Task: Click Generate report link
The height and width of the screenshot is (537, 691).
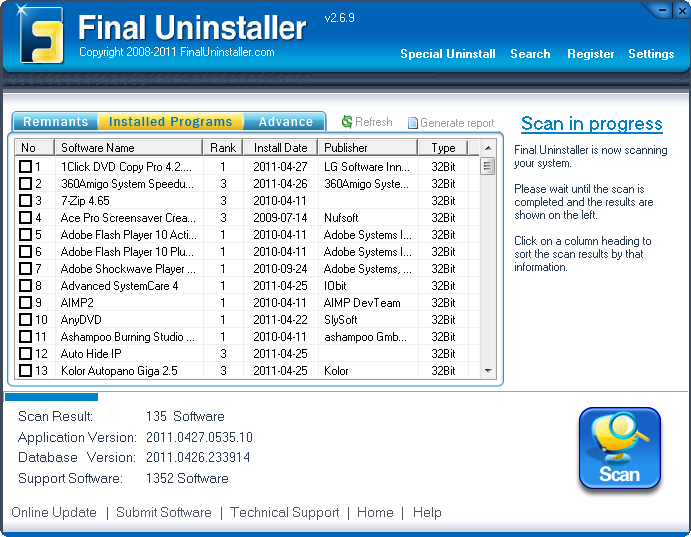Action: [457, 123]
